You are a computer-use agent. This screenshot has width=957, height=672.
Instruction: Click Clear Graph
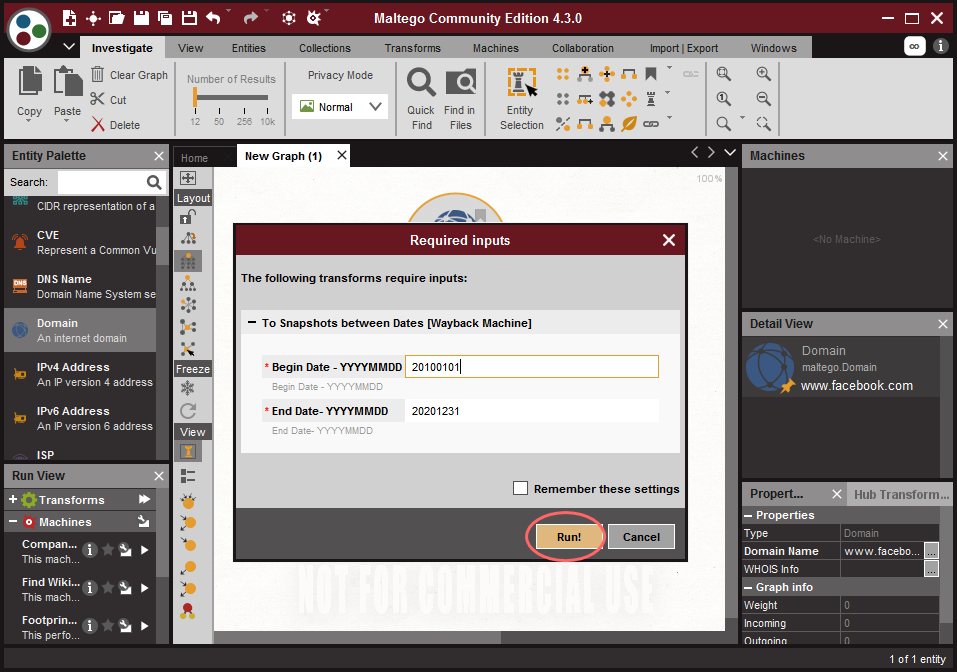point(129,74)
